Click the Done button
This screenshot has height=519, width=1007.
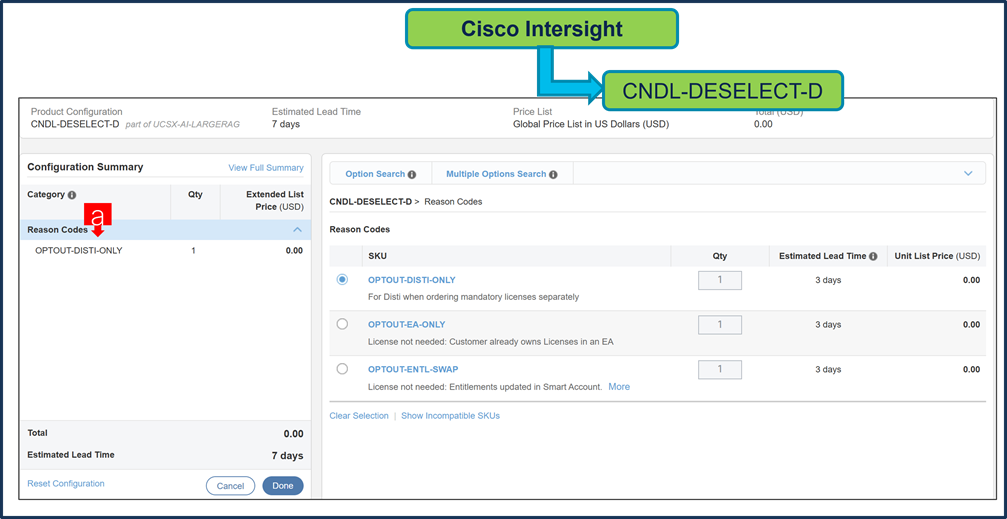(283, 486)
